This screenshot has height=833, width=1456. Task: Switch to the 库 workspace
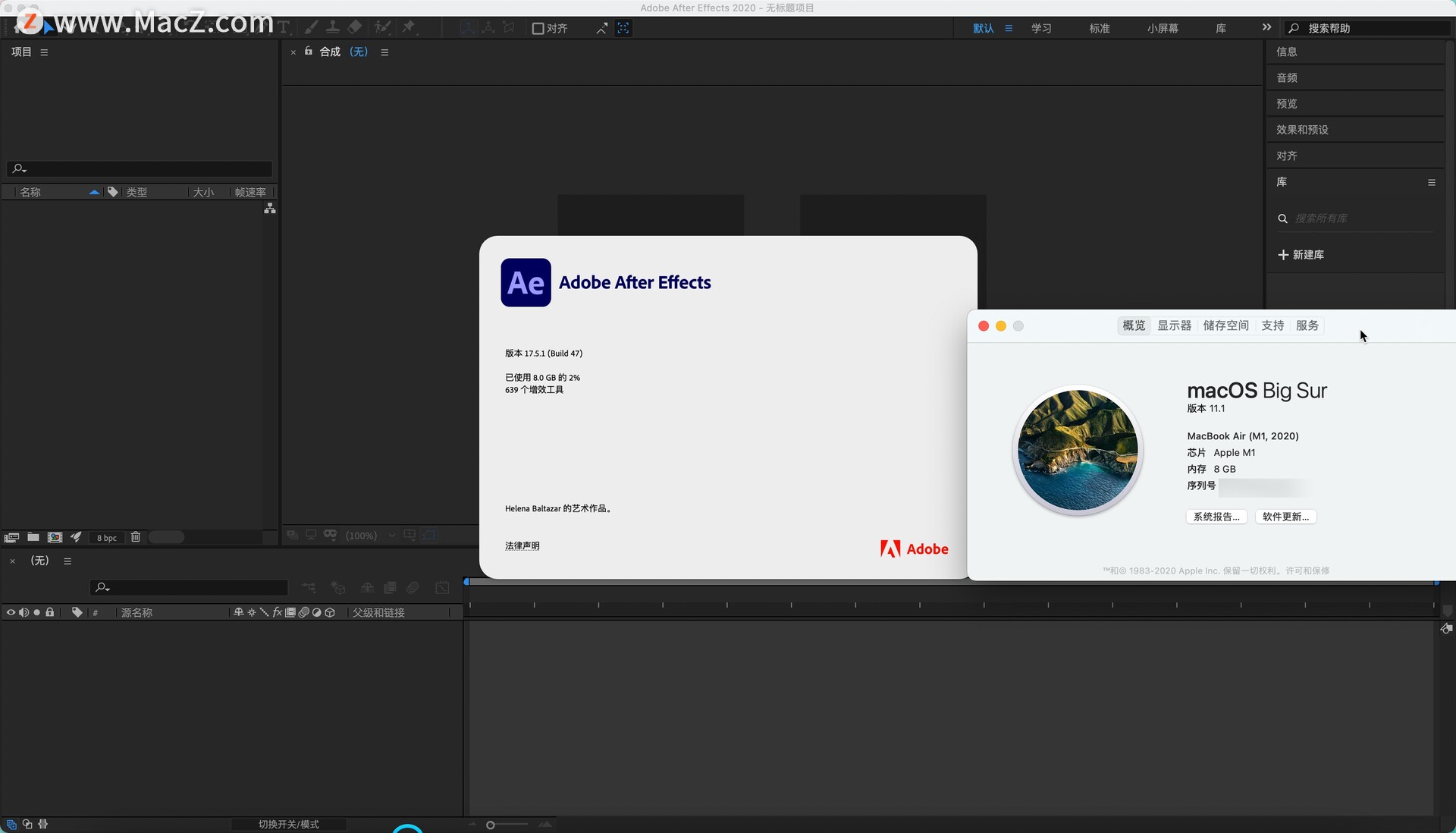pos(1221,28)
